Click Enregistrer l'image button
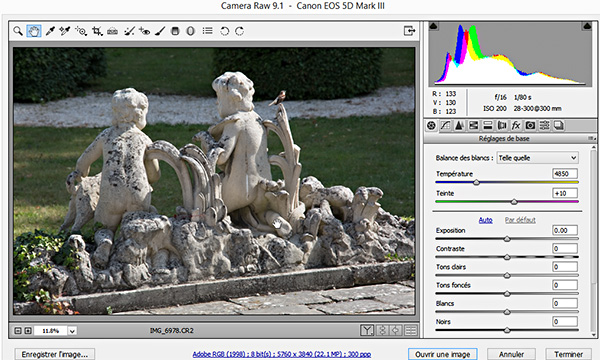The image size is (600, 360). tap(55, 355)
